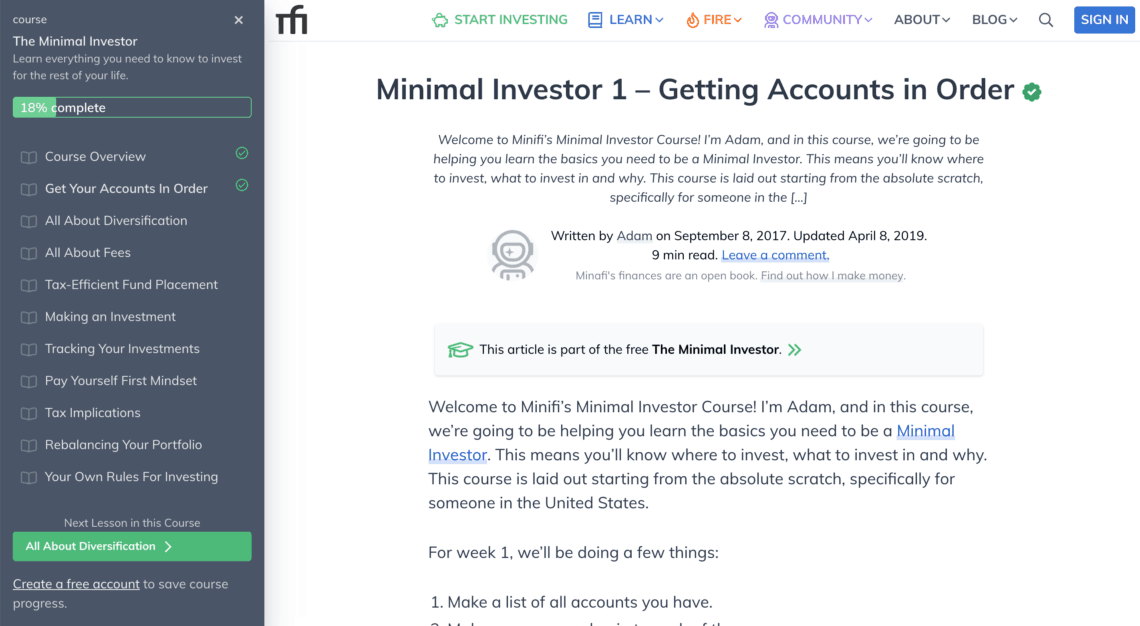Toggle Get Your Accounts In Order checkmark
This screenshot has height=626, width=1140.
pyautogui.click(x=242, y=186)
